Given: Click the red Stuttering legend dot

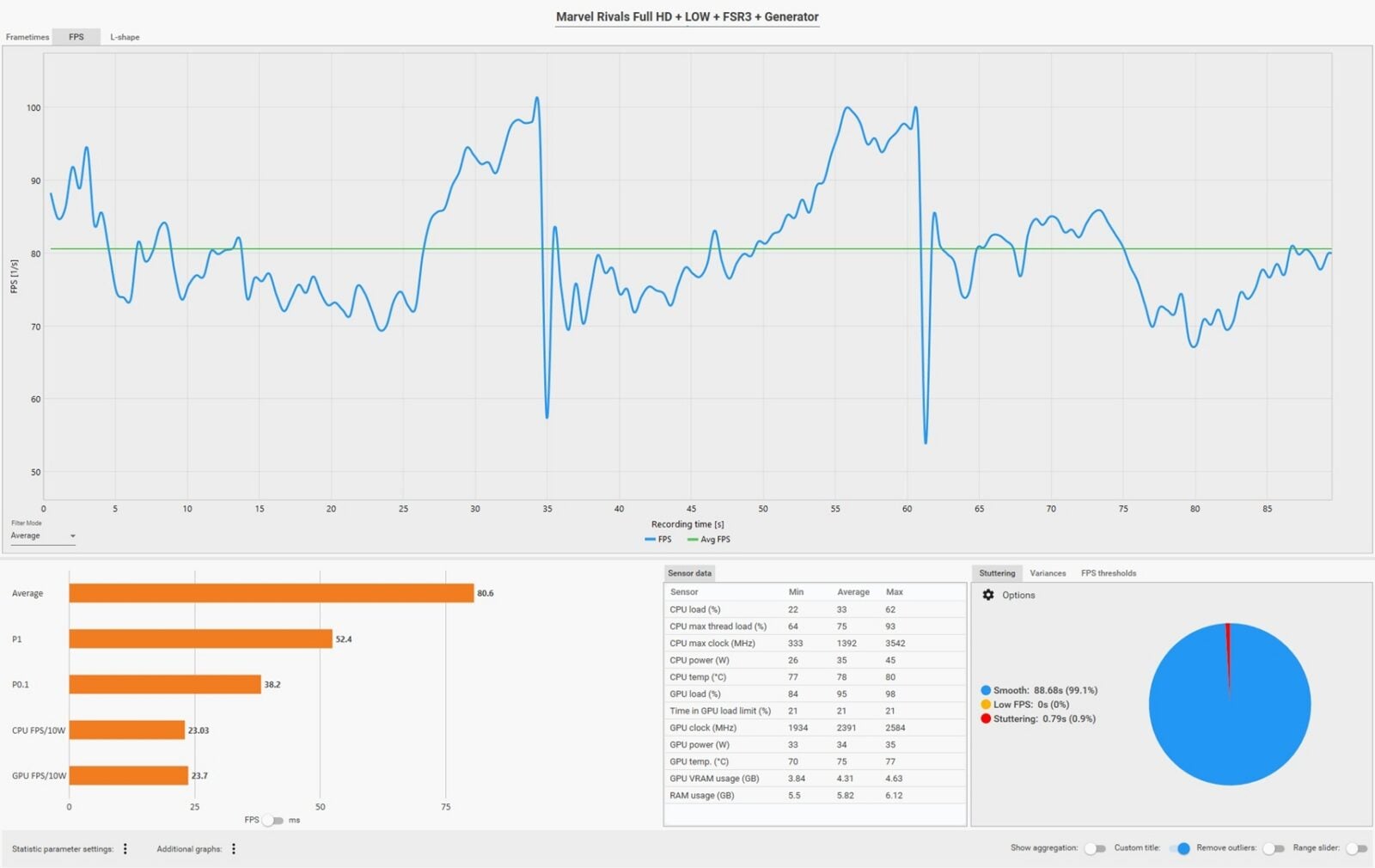Looking at the screenshot, I should 986,718.
